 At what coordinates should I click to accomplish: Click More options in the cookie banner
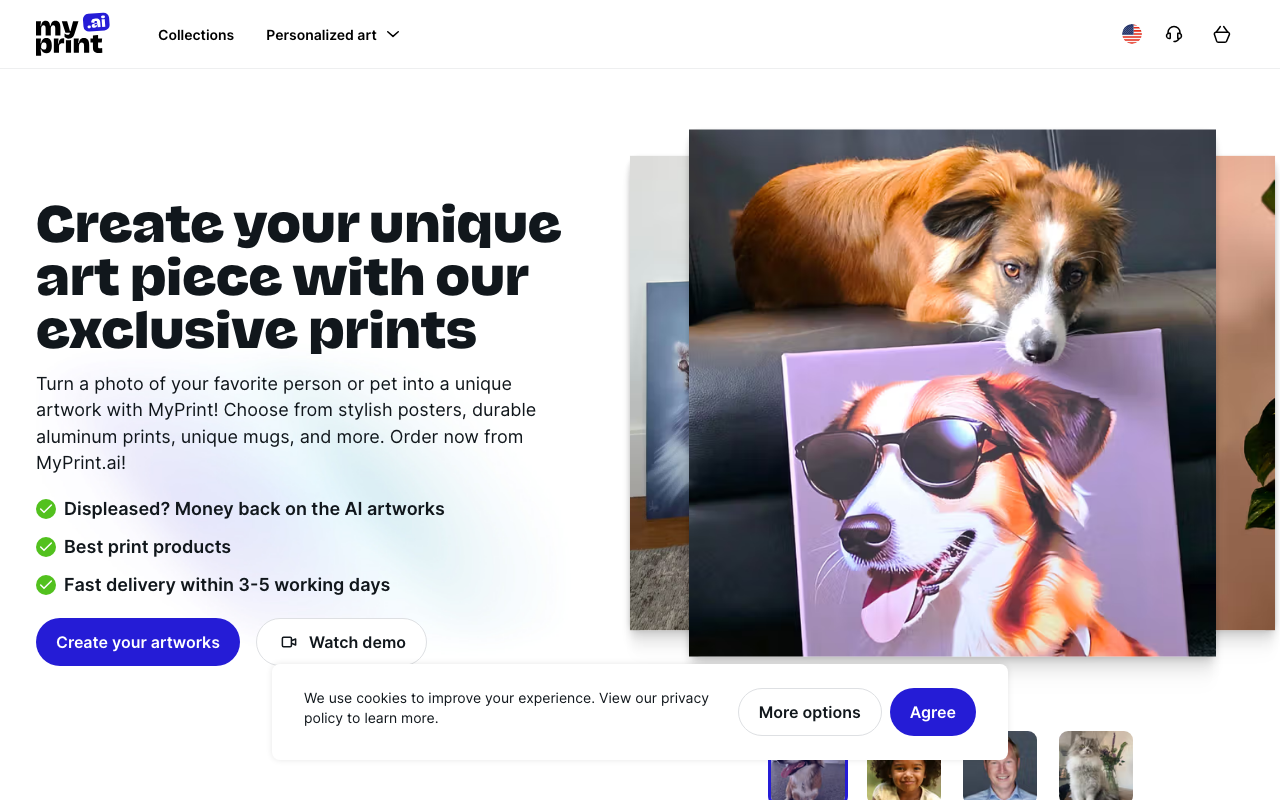coord(810,712)
